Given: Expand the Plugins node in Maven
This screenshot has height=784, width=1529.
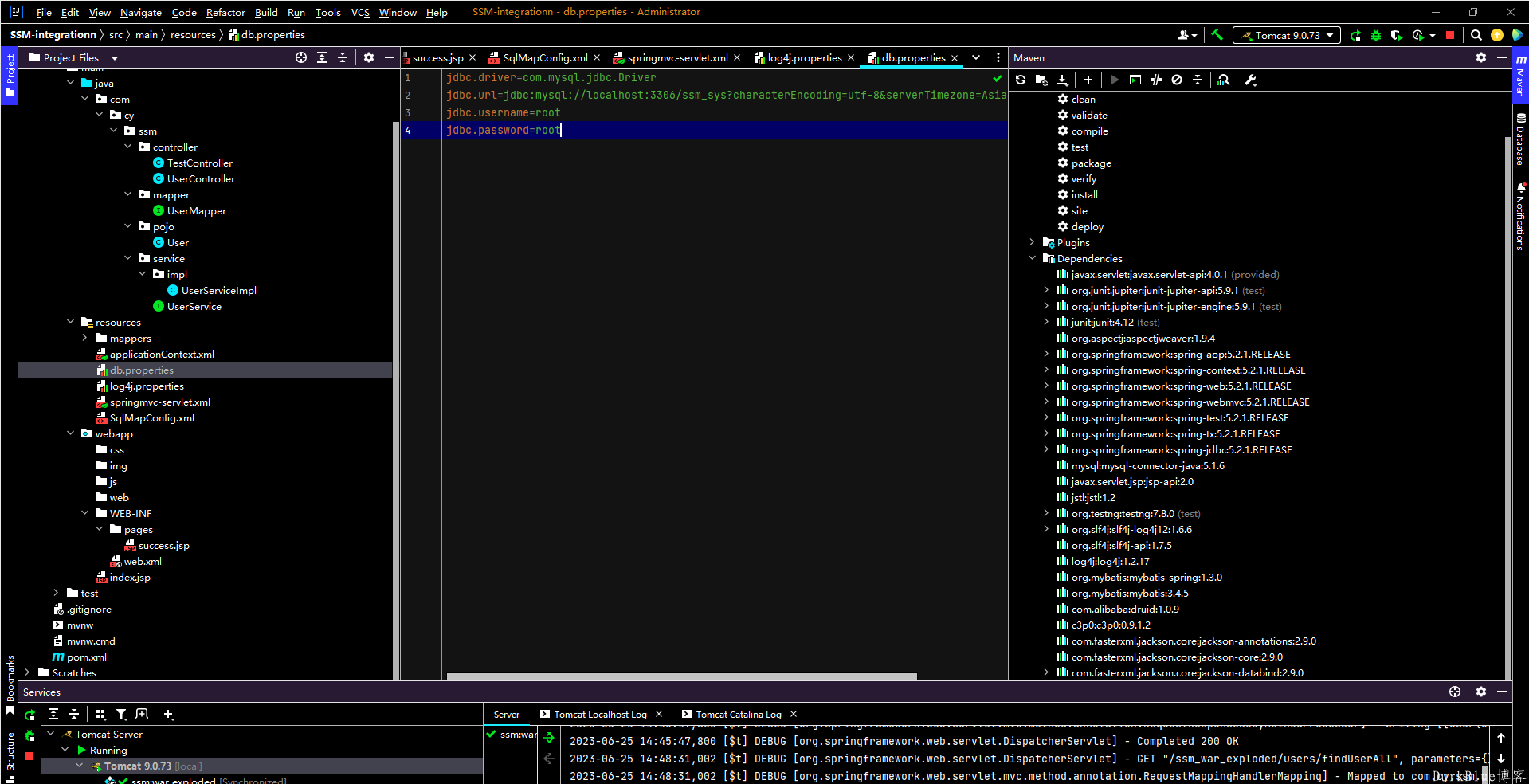Looking at the screenshot, I should tap(1032, 242).
